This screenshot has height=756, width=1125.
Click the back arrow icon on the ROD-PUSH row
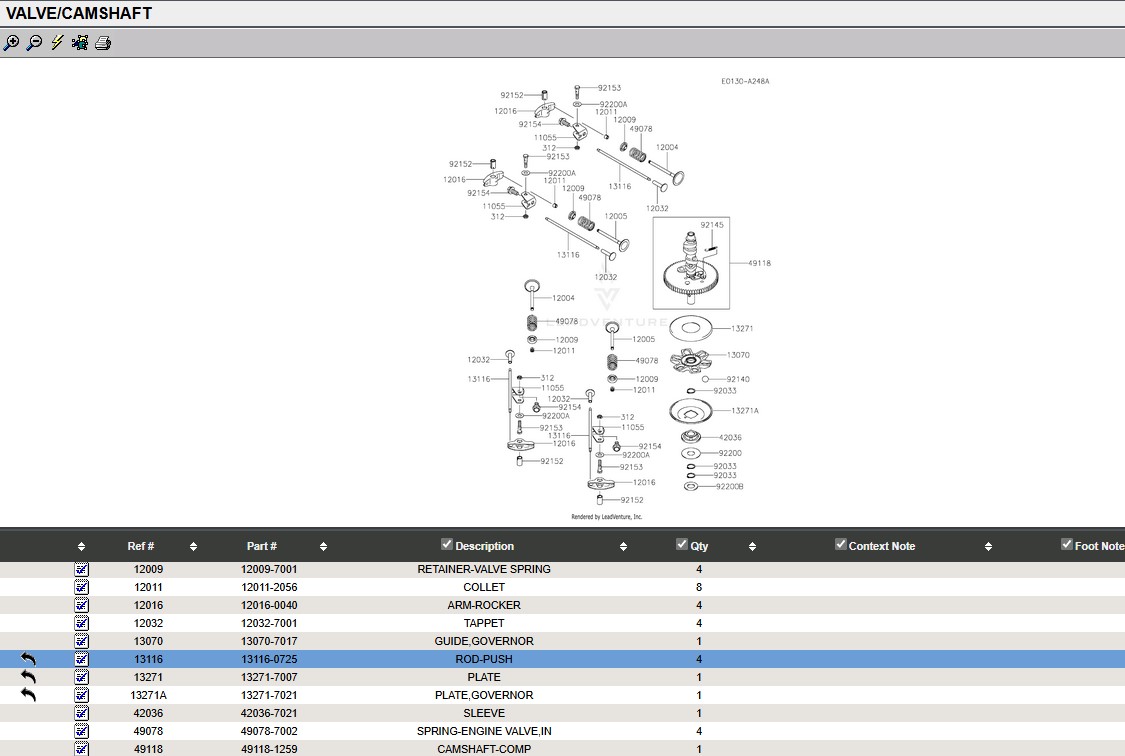(x=28, y=659)
